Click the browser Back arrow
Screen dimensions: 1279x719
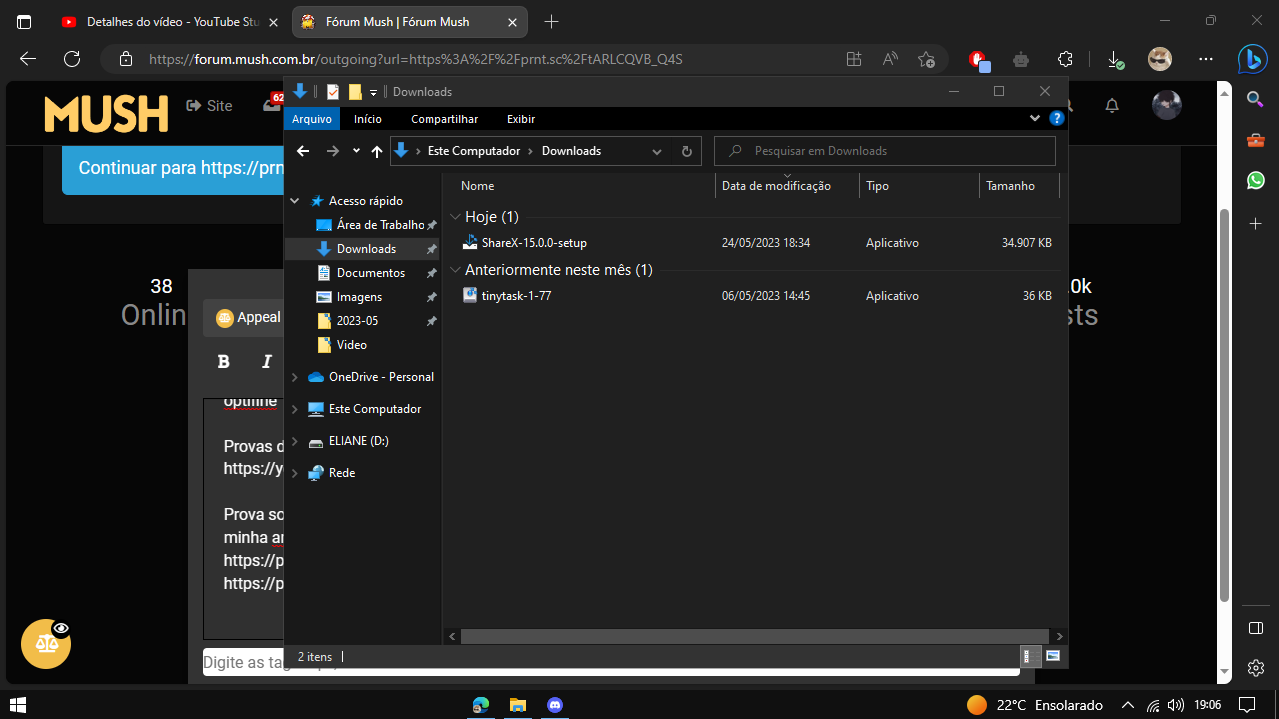pyautogui.click(x=28, y=59)
